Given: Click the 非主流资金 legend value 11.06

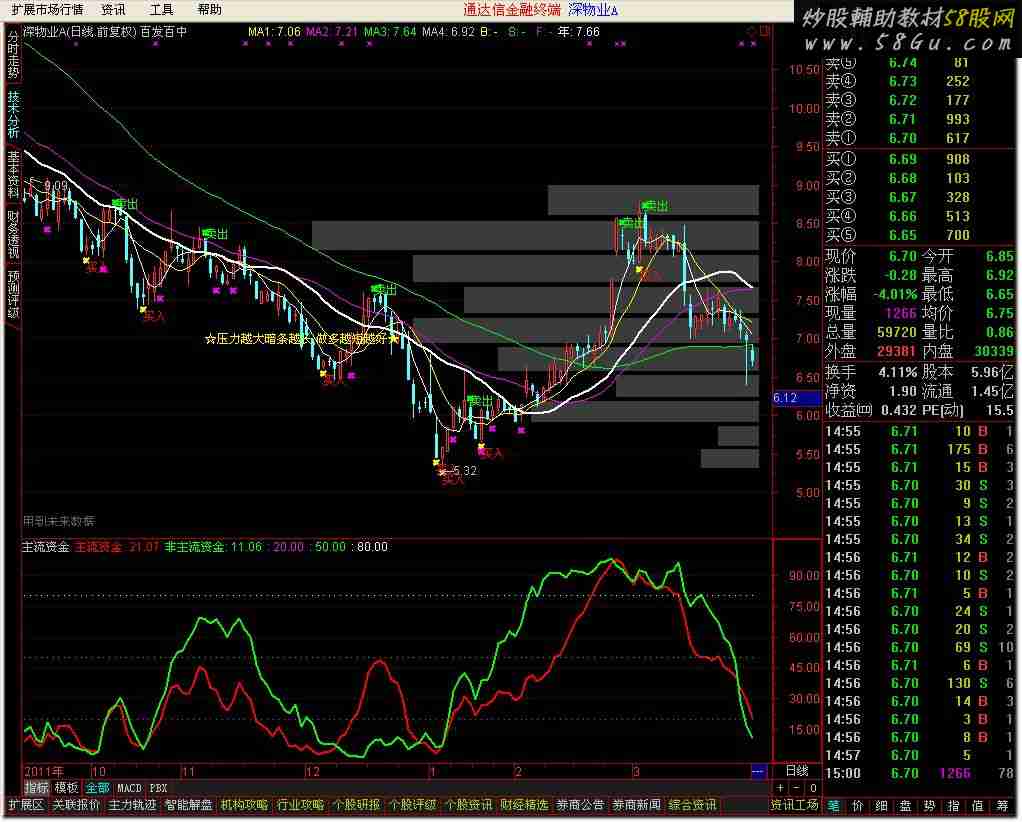Looking at the screenshot, I should (246, 546).
